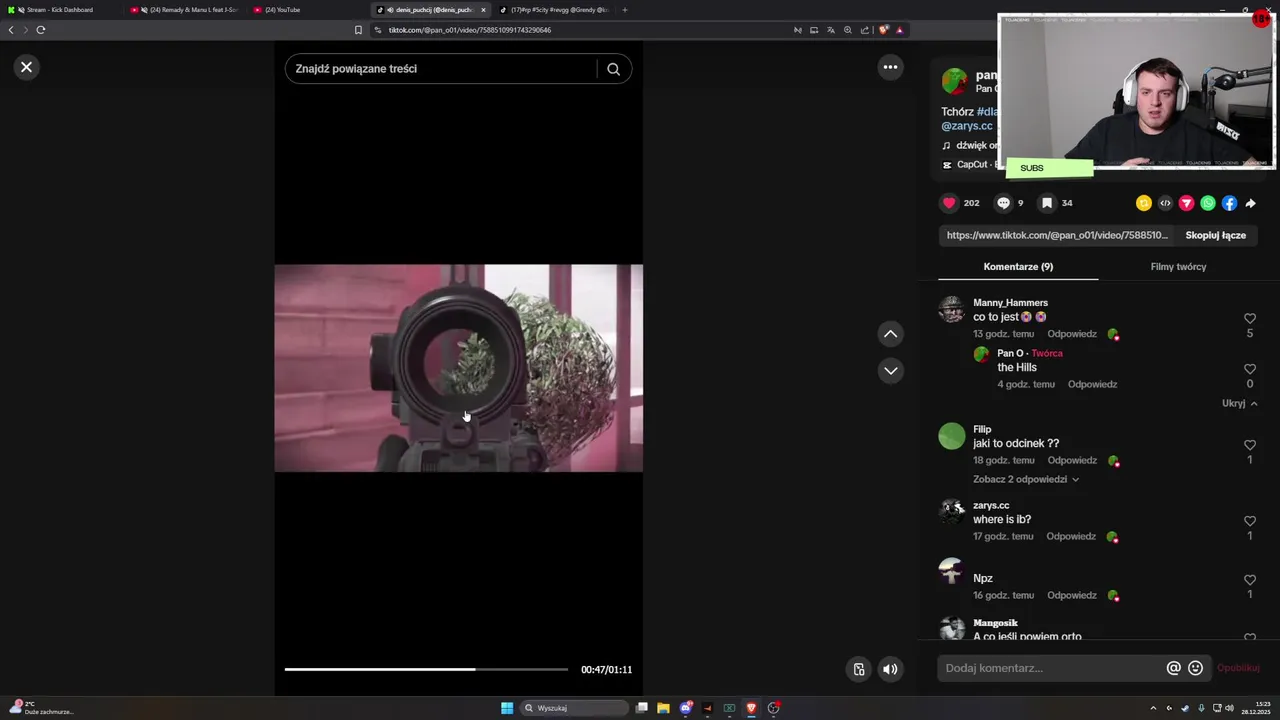Screen dimensions: 1280x720
Task: Like zarys.cc's 'where is ib?' comment
Action: click(1249, 521)
